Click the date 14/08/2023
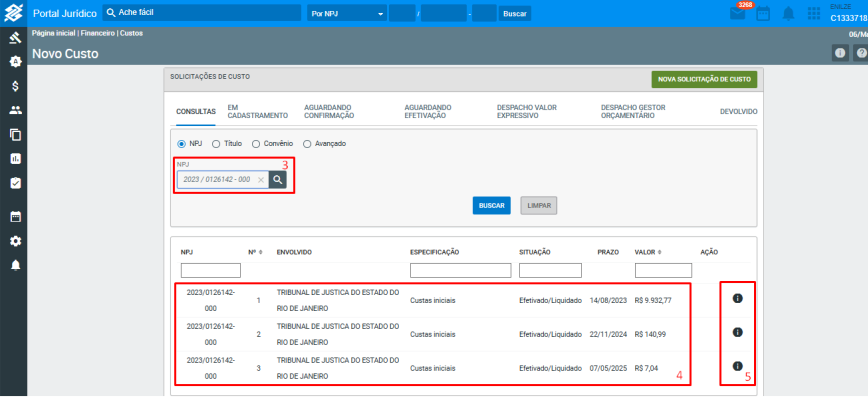Viewport: 868px width, 397px height. (608, 301)
